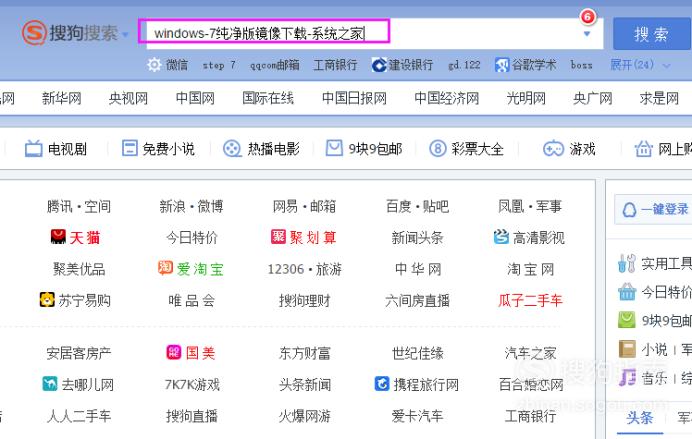Open 12306·旅游 site link
The width and height of the screenshot is (692, 439).
coord(305,269)
